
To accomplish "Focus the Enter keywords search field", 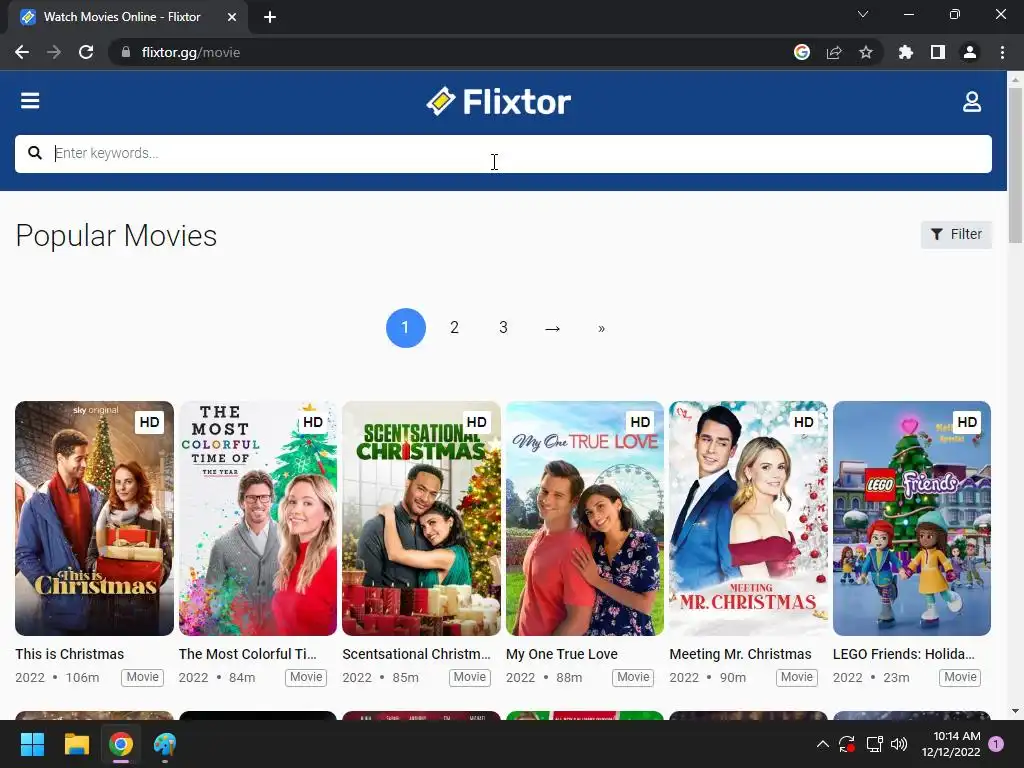I will tap(503, 153).
